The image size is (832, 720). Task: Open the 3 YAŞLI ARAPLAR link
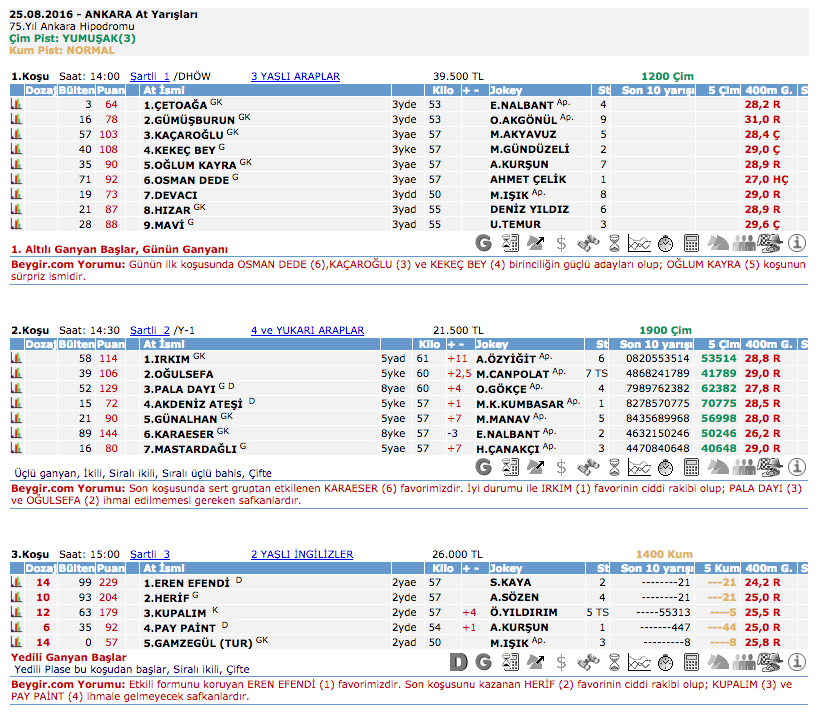295,76
